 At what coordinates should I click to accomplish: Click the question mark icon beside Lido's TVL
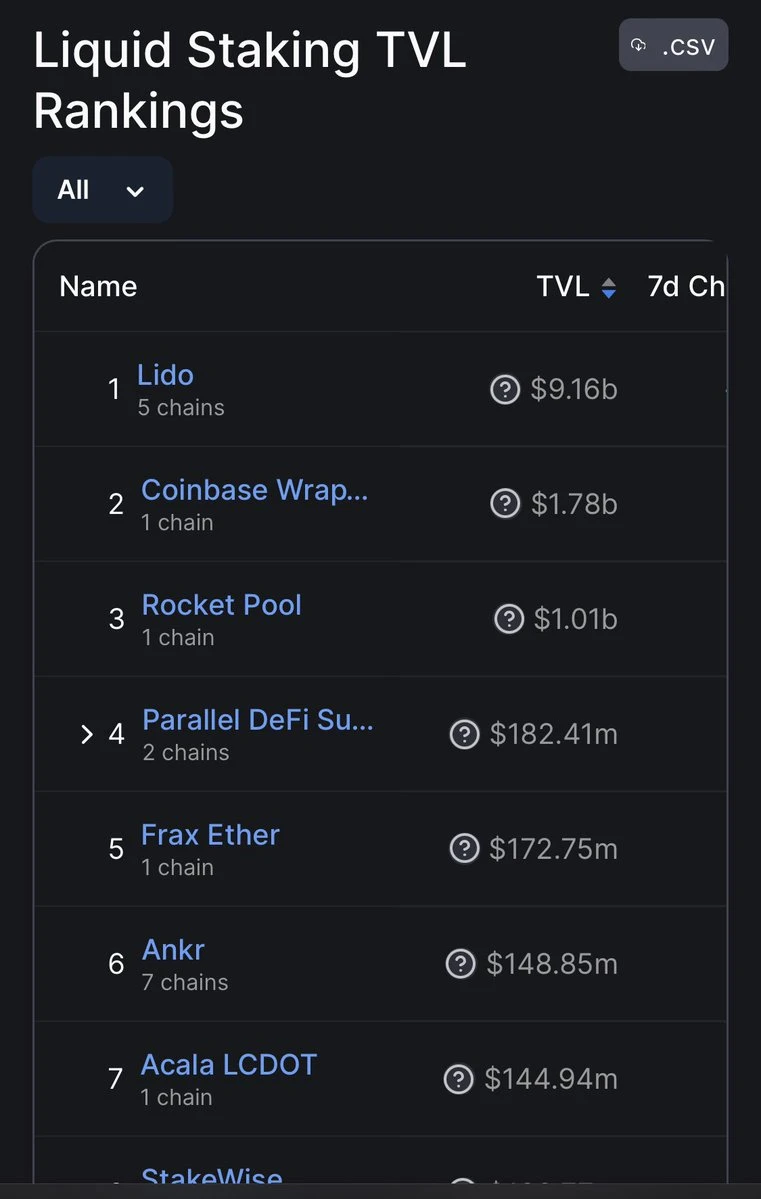point(505,389)
